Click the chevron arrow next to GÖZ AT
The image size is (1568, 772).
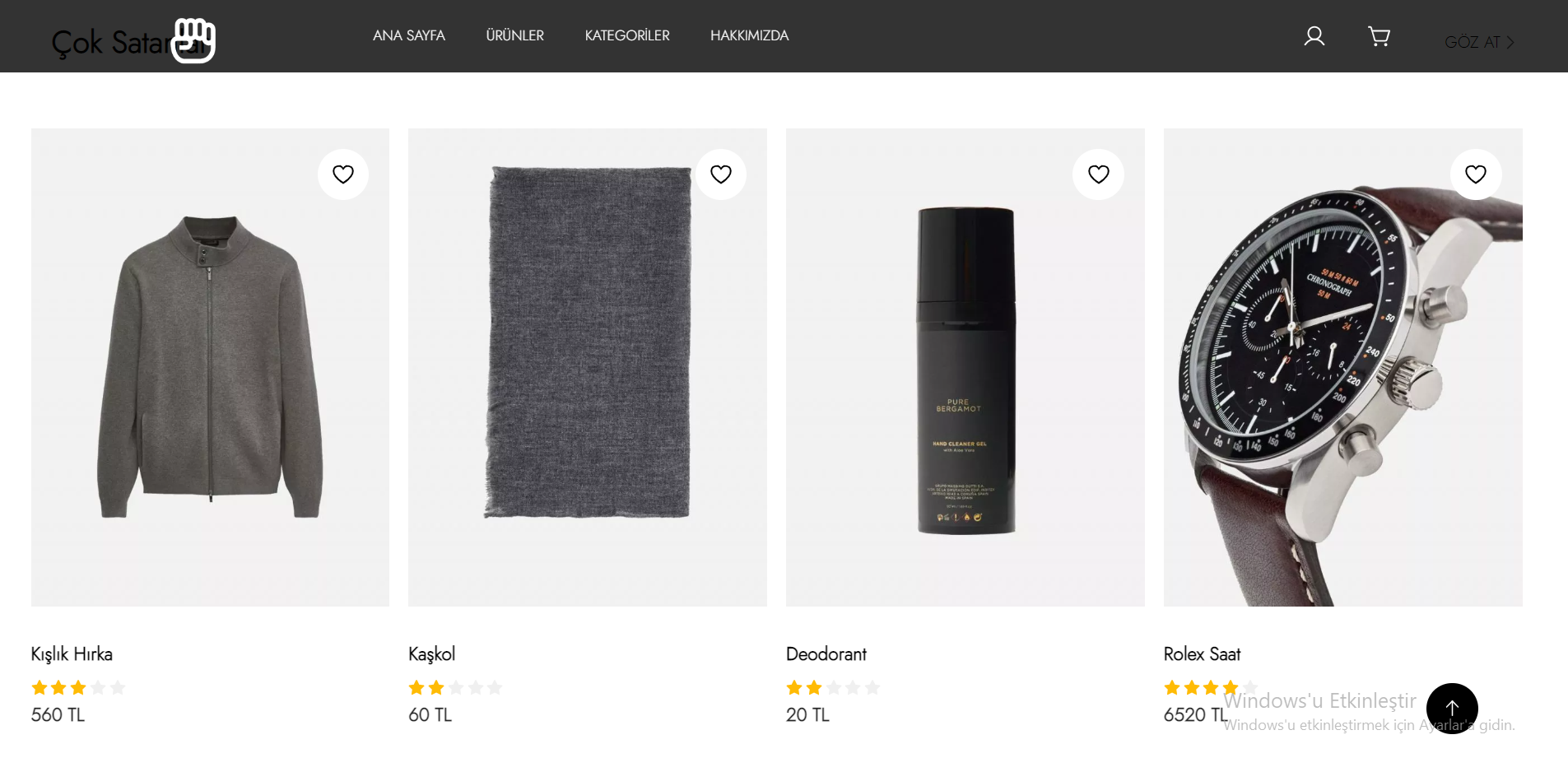coord(1510,41)
